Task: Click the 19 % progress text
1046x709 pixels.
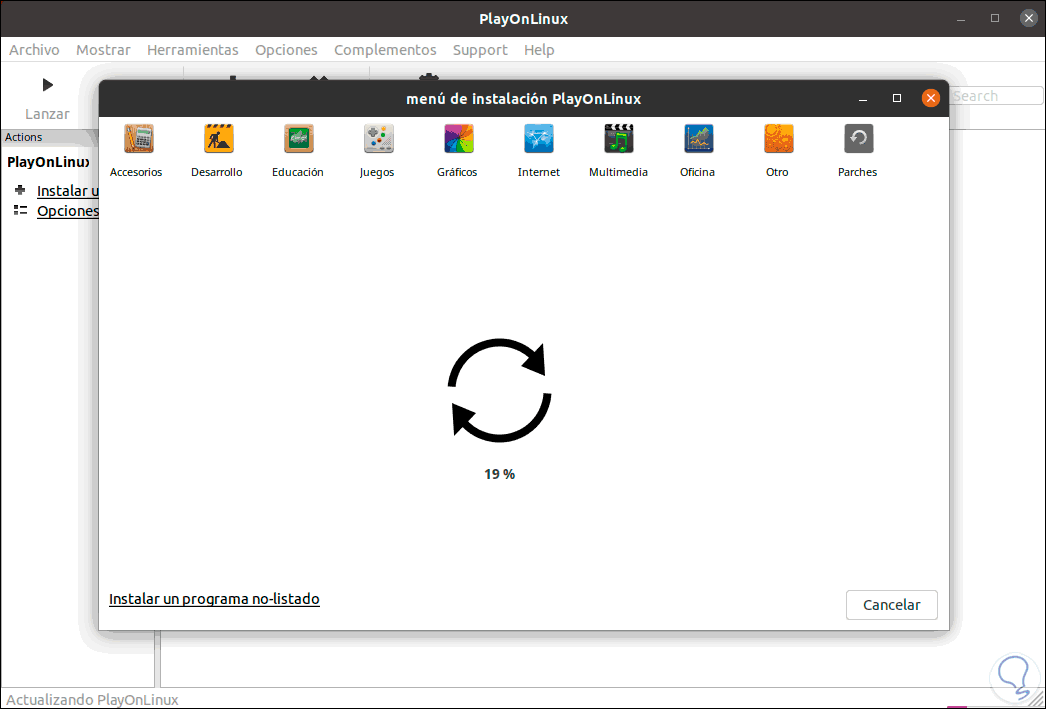Action: pos(500,474)
